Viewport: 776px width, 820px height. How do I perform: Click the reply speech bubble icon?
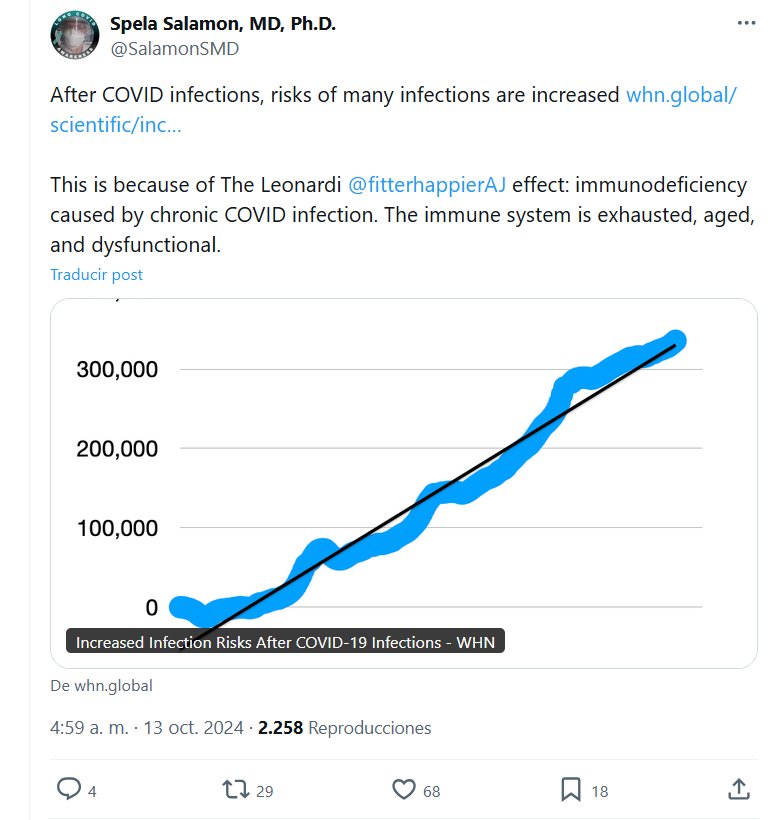click(68, 790)
